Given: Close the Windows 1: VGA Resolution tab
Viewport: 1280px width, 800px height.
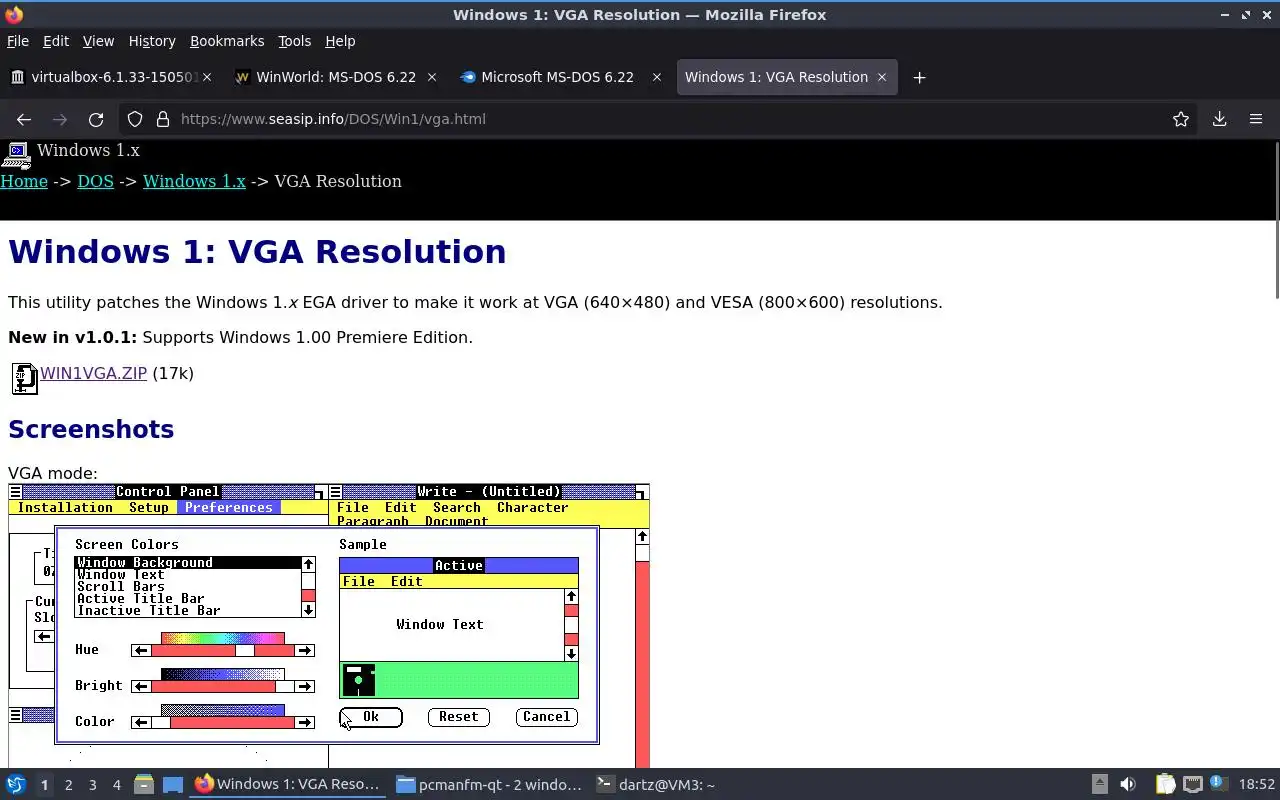Looking at the screenshot, I should pos(882,77).
